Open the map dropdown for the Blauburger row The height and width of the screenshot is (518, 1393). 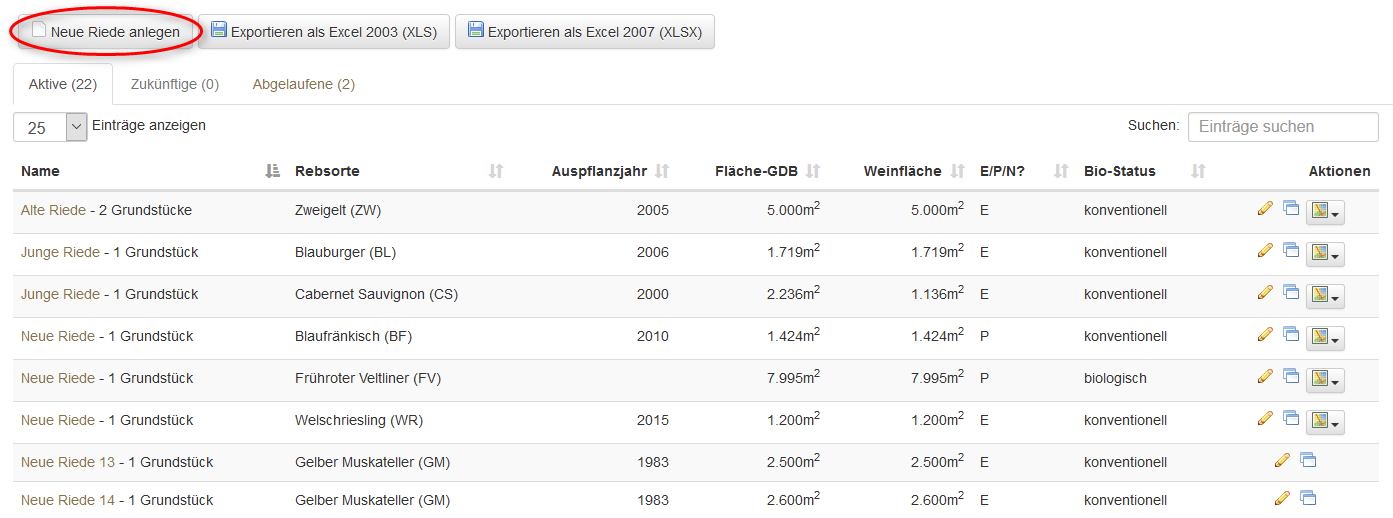tap(1325, 253)
